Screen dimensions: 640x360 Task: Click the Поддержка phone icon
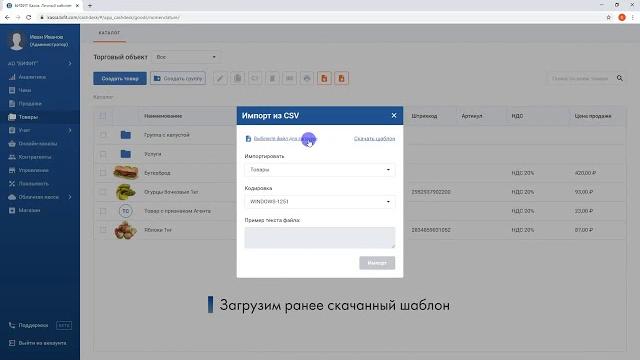pyautogui.click(x=12, y=325)
